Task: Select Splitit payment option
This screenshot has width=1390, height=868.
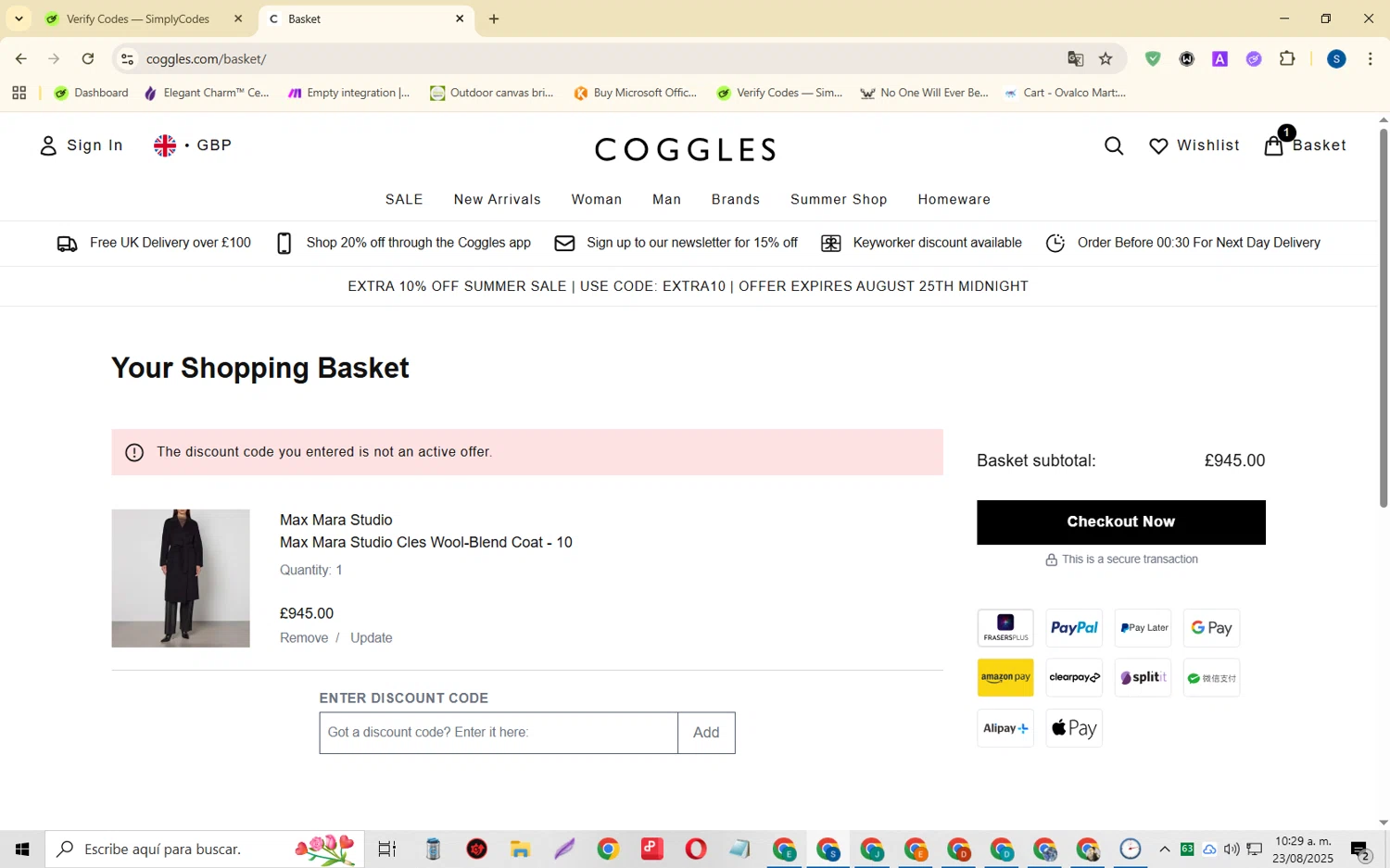Action: pos(1143,678)
